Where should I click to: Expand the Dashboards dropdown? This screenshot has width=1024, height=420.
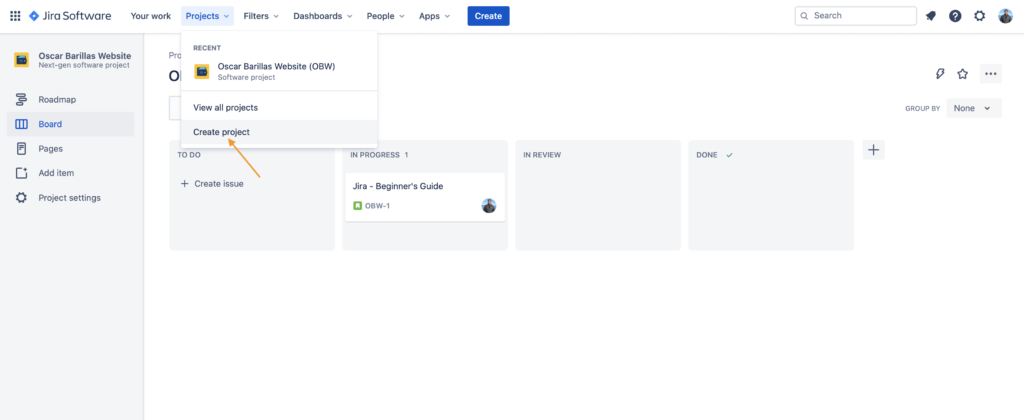[x=323, y=16]
